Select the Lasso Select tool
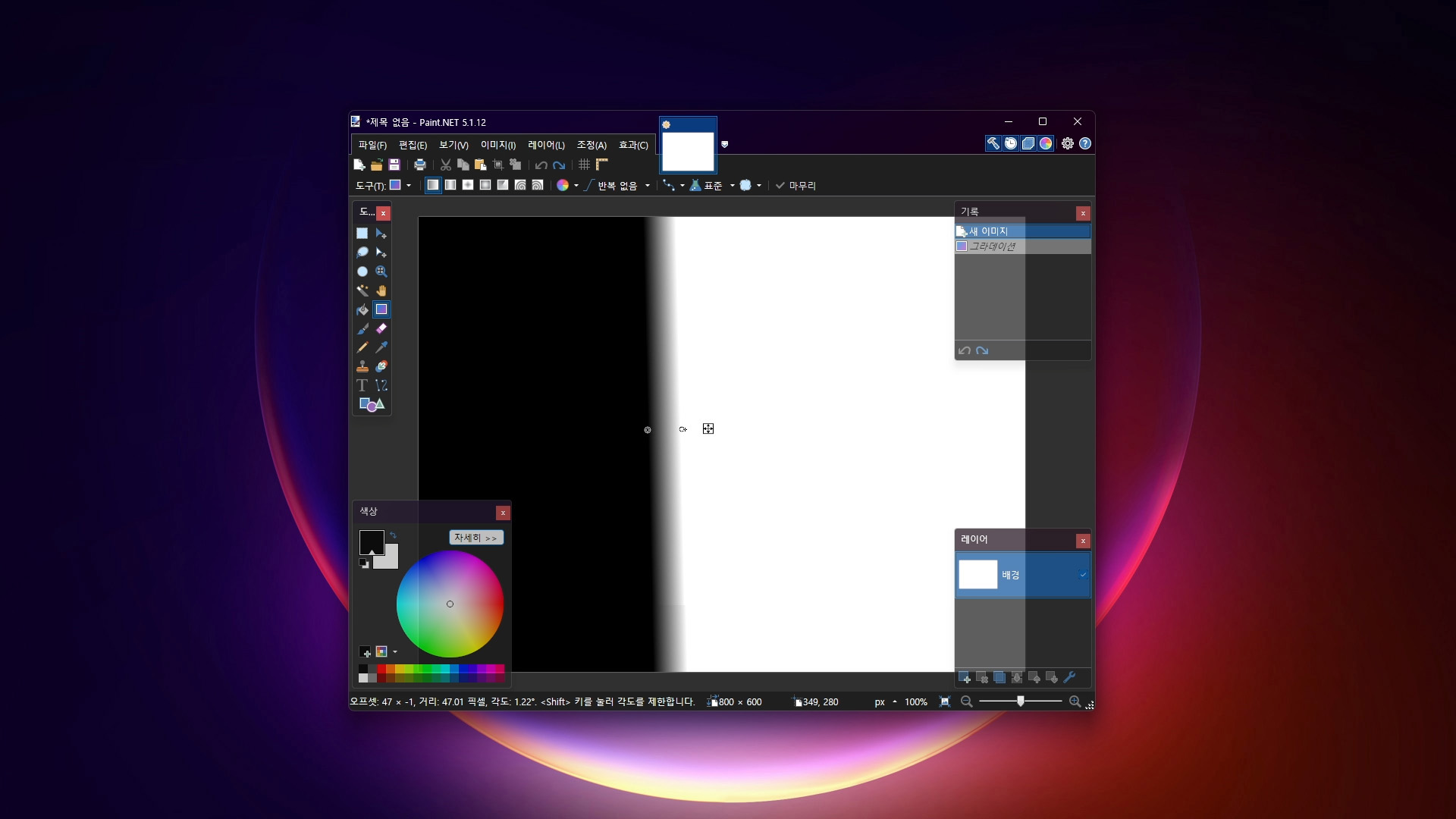Image resolution: width=1456 pixels, height=819 pixels. pyautogui.click(x=362, y=253)
